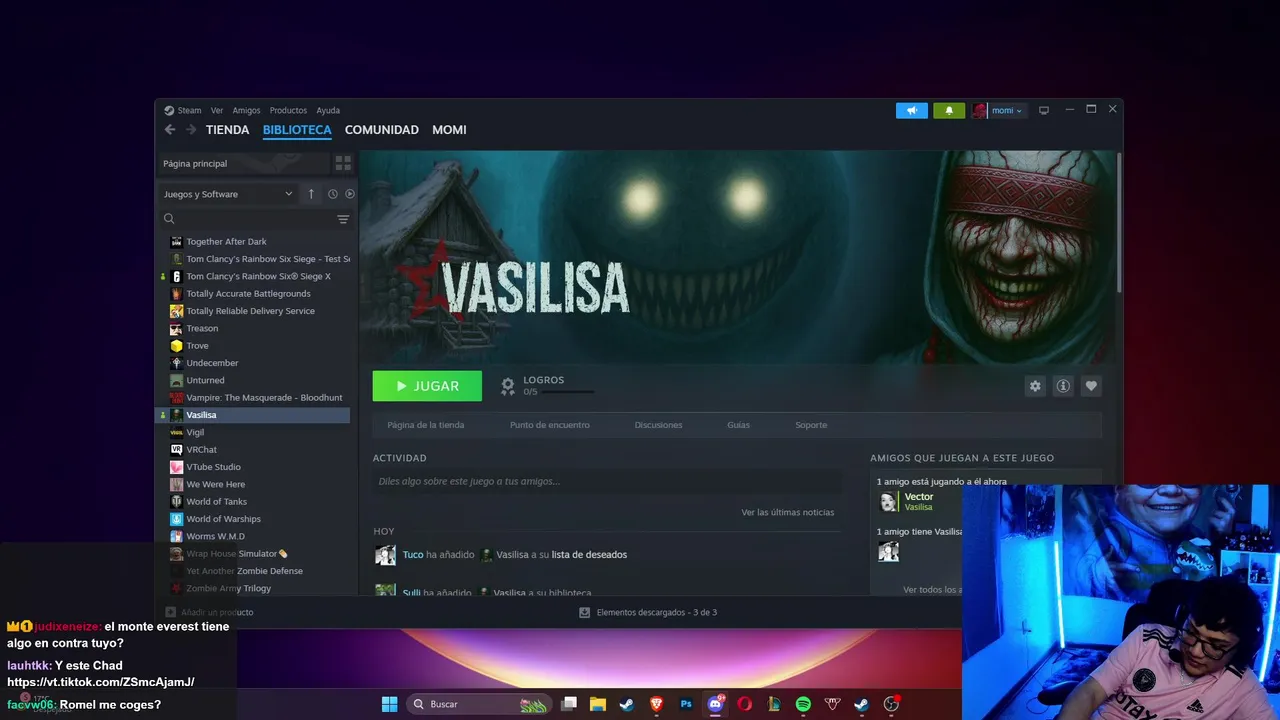
Task: Toggle the sort order up-arrow icon
Action: [x=311, y=194]
